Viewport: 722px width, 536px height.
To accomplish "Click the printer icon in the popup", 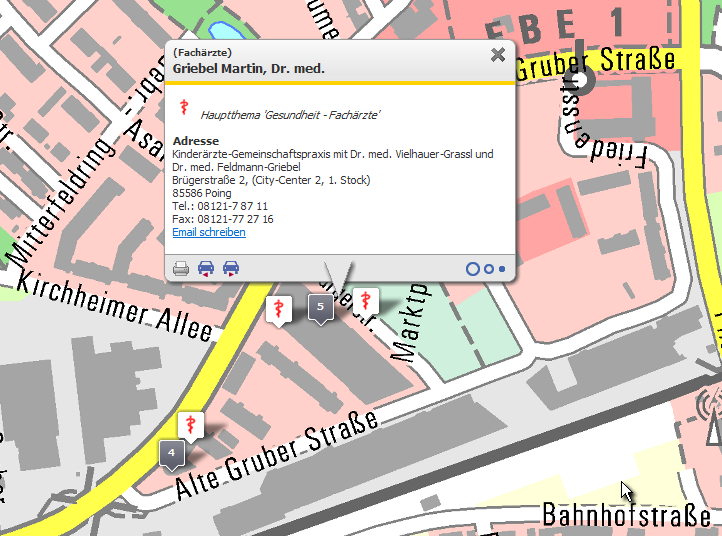I will (181, 268).
